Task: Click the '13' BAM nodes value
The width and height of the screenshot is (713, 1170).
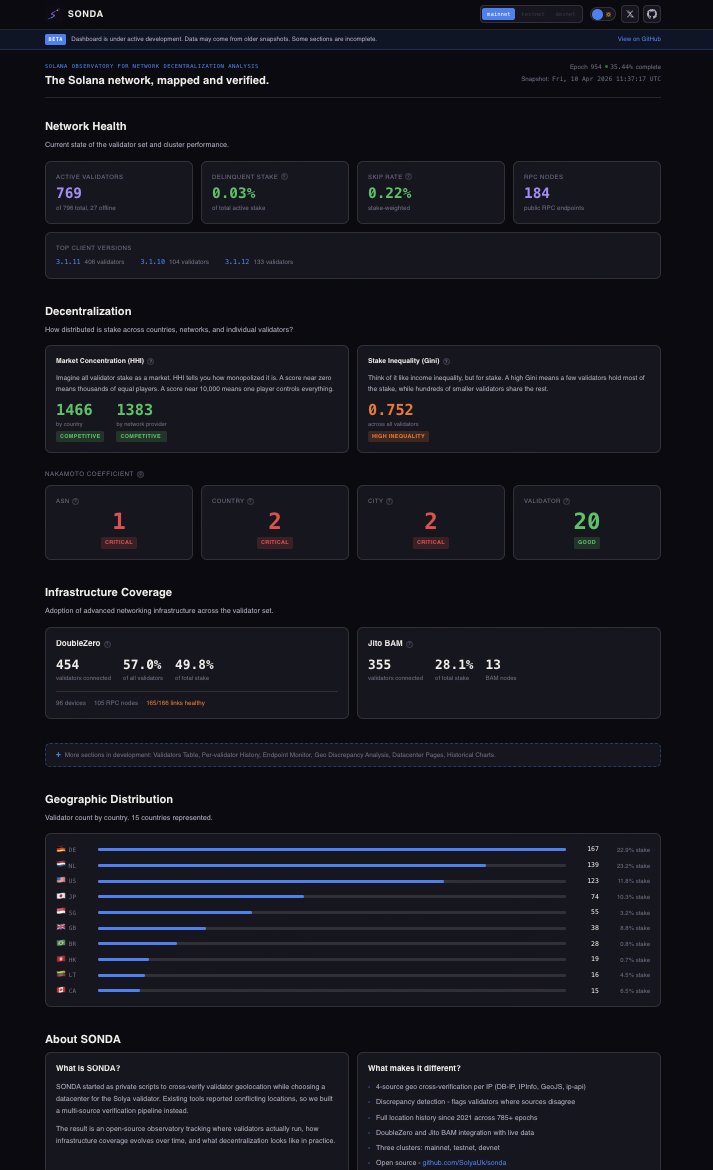Action: click(x=493, y=664)
